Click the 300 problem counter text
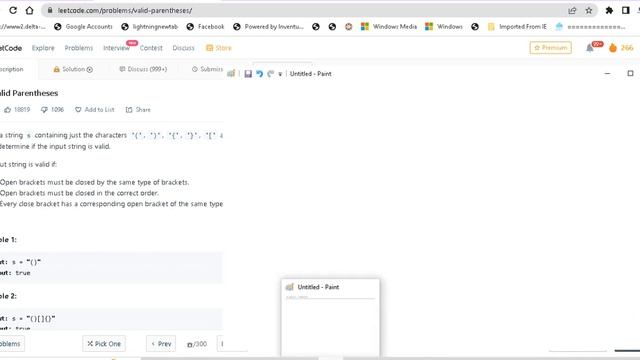The image size is (640, 360). coord(197,344)
